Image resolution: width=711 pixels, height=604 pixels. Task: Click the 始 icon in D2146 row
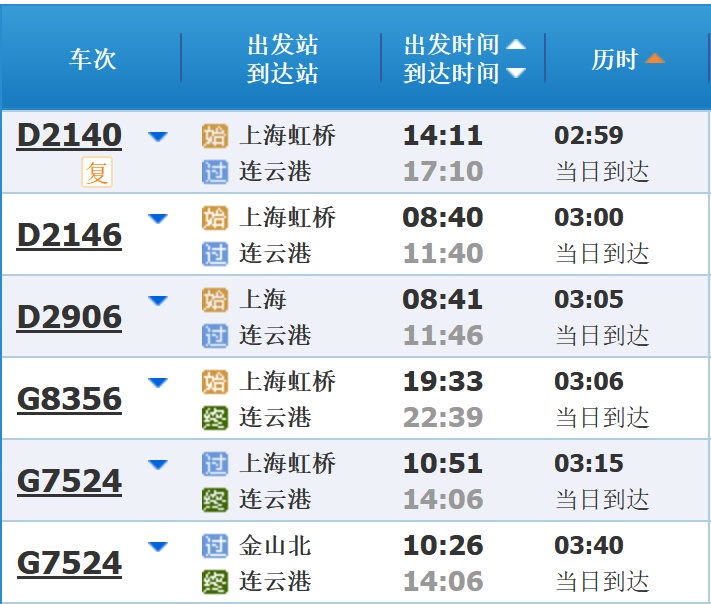pos(215,218)
